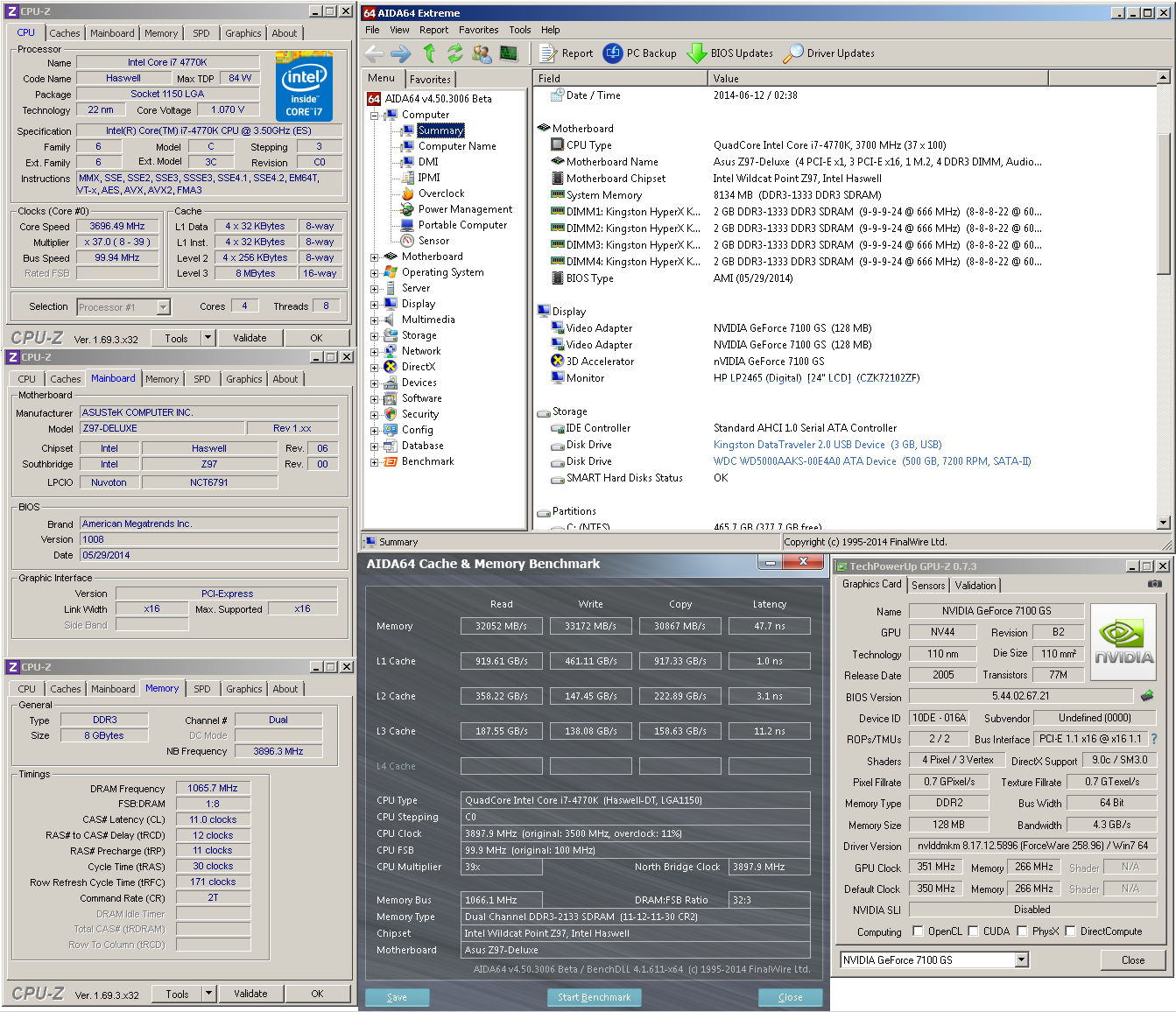Collapse the Computer node in AIDA64 tree

[374, 116]
